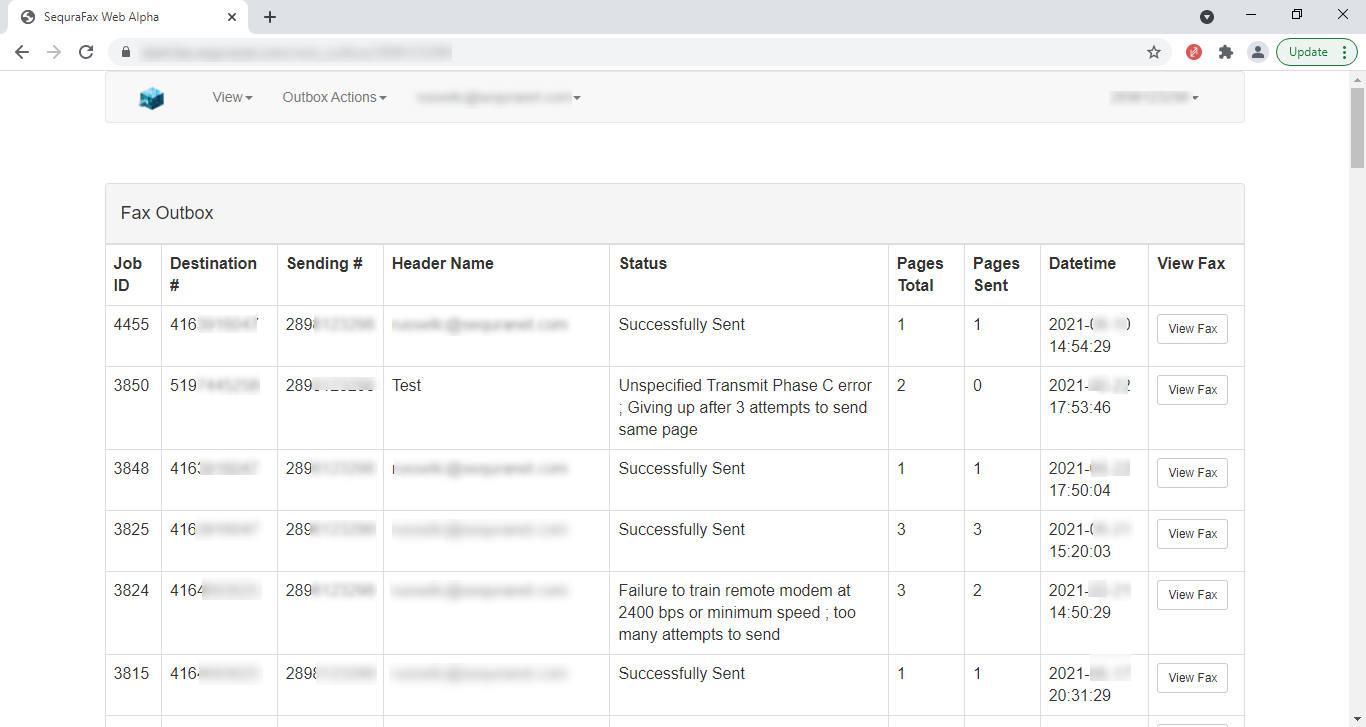Open the Chrome profile avatar
The width and height of the screenshot is (1366, 727).
[x=1258, y=52]
